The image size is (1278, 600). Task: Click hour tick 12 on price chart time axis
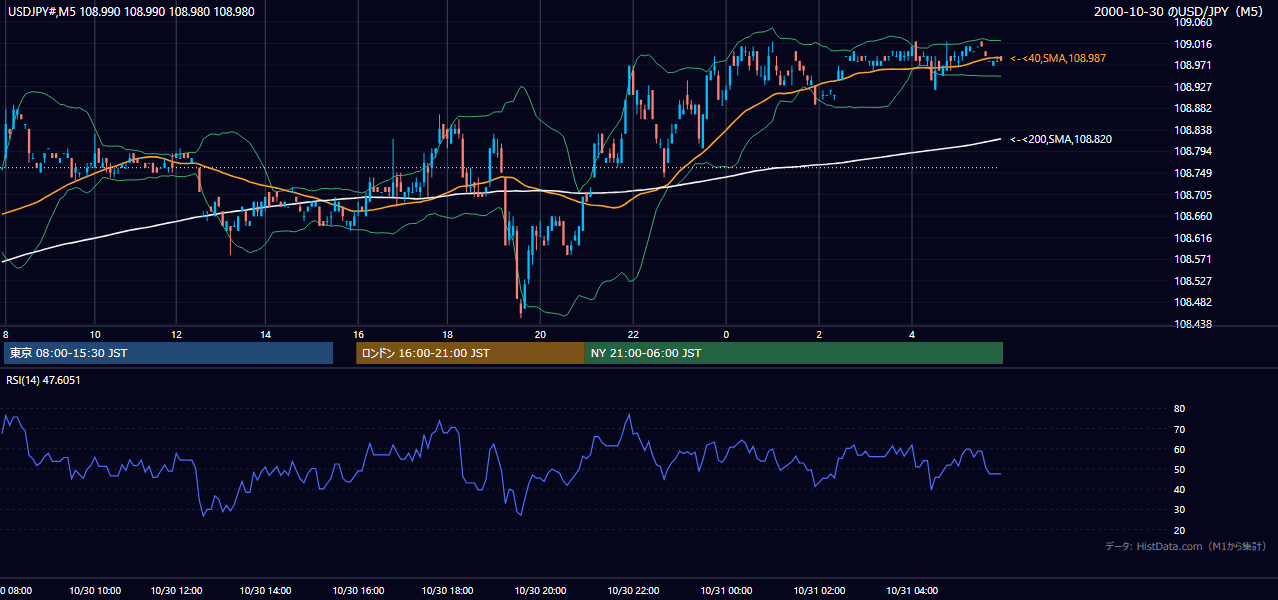tap(176, 334)
